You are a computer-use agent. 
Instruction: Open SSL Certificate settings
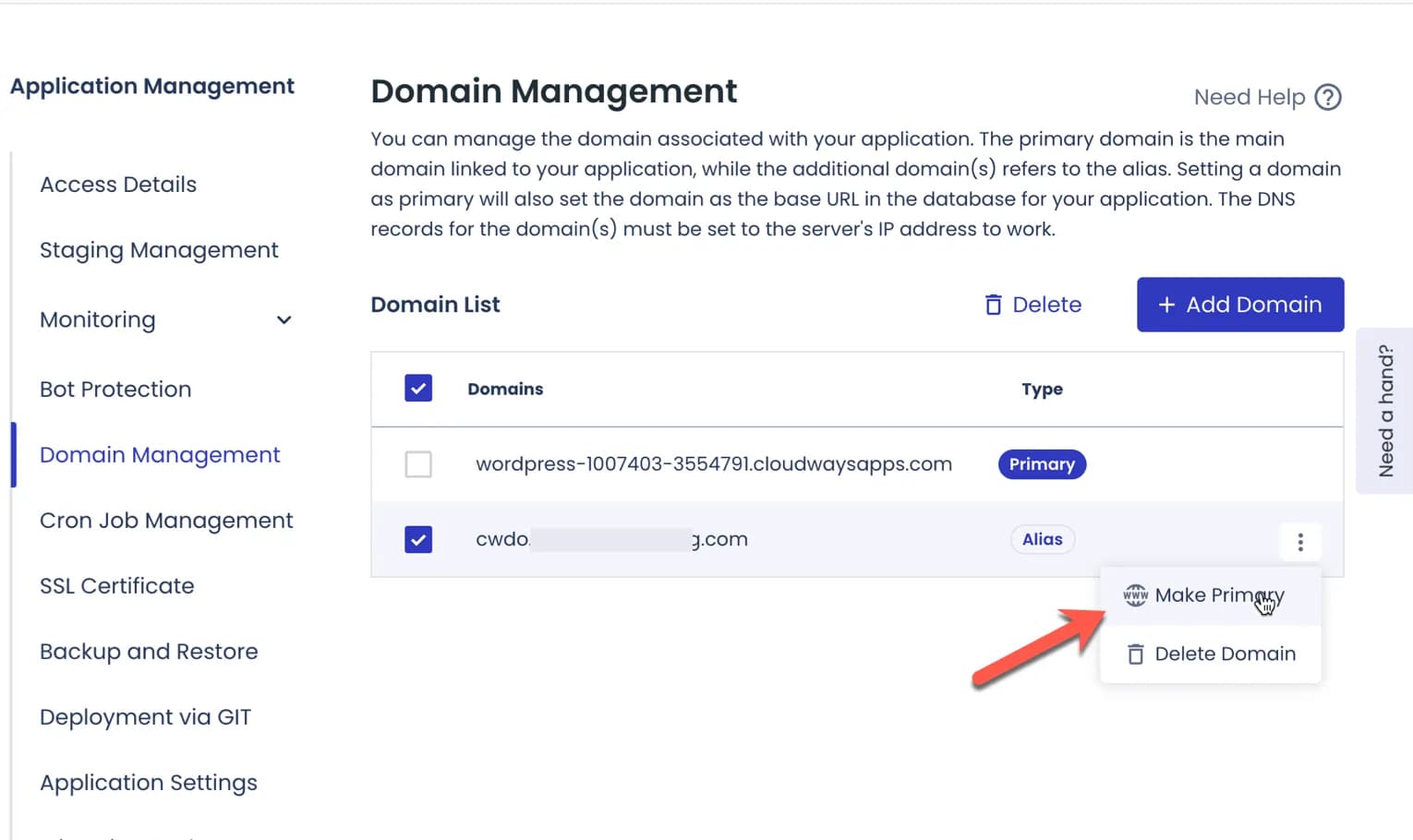[116, 585]
